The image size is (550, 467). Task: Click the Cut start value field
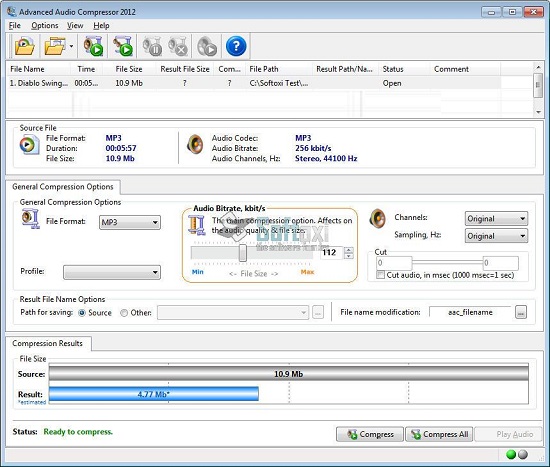(394, 262)
